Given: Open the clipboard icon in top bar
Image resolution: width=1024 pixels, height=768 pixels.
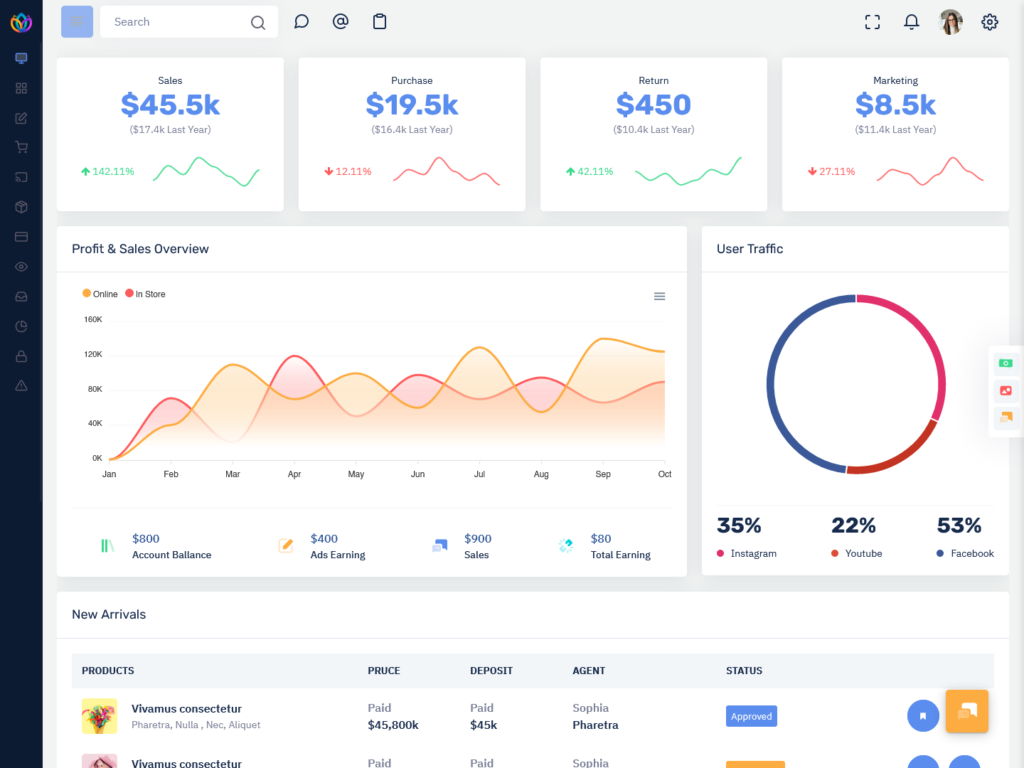Looking at the screenshot, I should point(379,22).
